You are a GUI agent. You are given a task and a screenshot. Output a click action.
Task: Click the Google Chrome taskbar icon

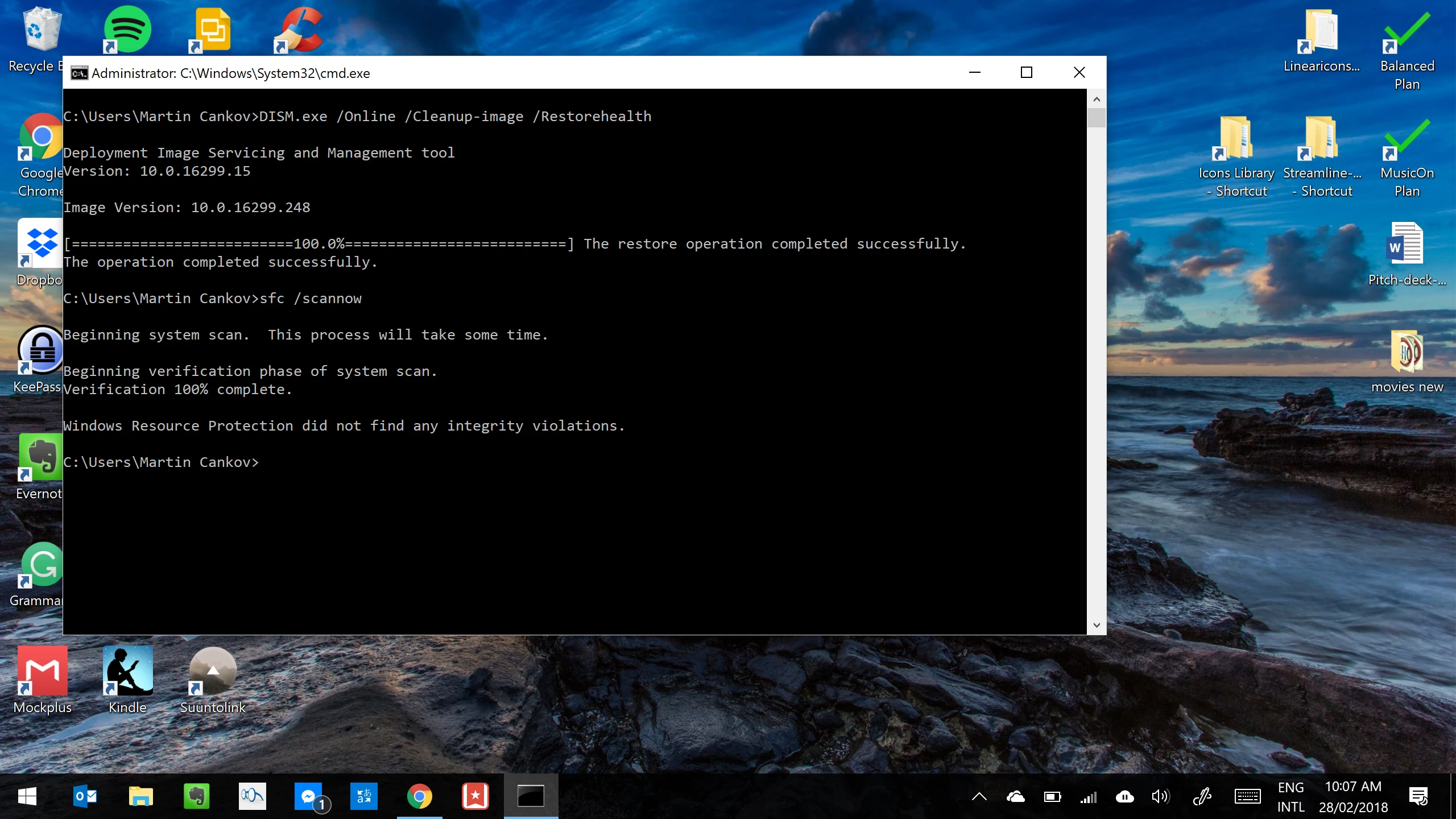420,797
